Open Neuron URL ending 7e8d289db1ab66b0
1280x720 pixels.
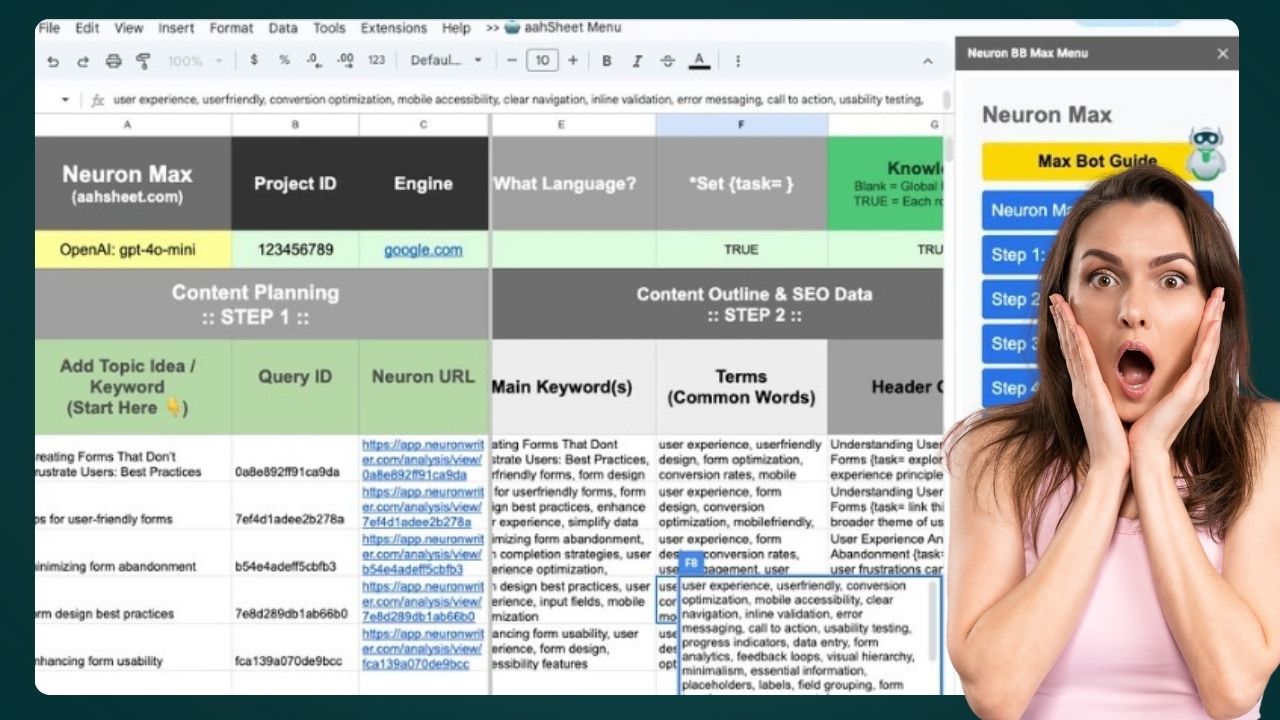tap(422, 602)
